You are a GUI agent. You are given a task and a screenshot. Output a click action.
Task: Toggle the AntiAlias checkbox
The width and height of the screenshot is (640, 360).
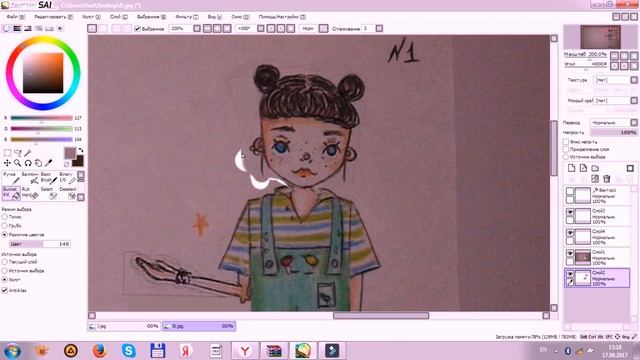click(4, 290)
